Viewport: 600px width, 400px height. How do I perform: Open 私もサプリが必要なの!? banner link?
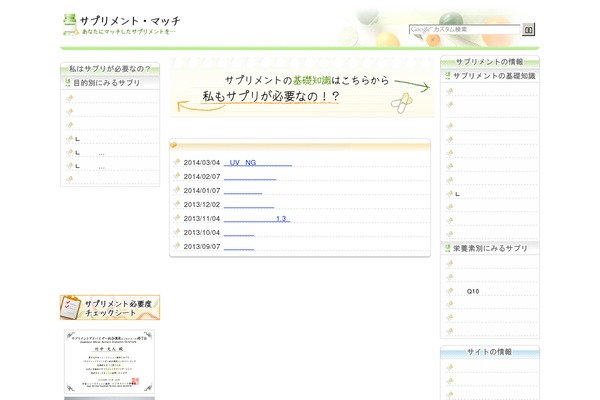point(271,96)
